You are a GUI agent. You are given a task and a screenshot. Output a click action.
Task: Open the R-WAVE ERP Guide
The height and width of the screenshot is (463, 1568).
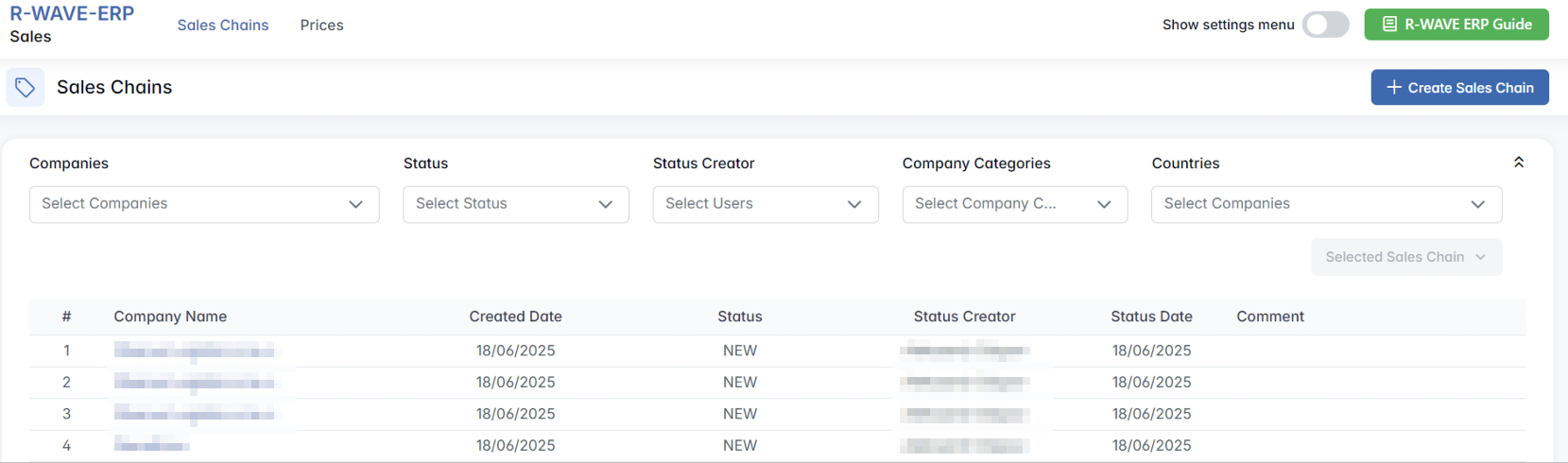(x=1456, y=25)
